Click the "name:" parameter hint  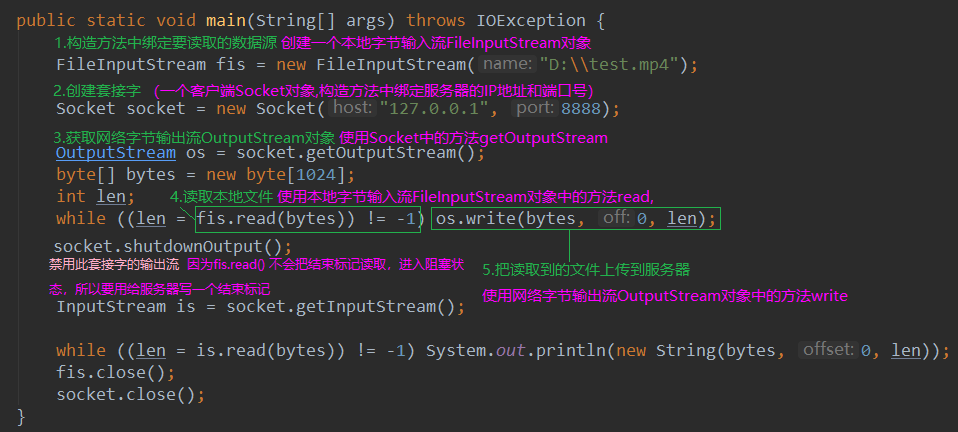[506, 64]
